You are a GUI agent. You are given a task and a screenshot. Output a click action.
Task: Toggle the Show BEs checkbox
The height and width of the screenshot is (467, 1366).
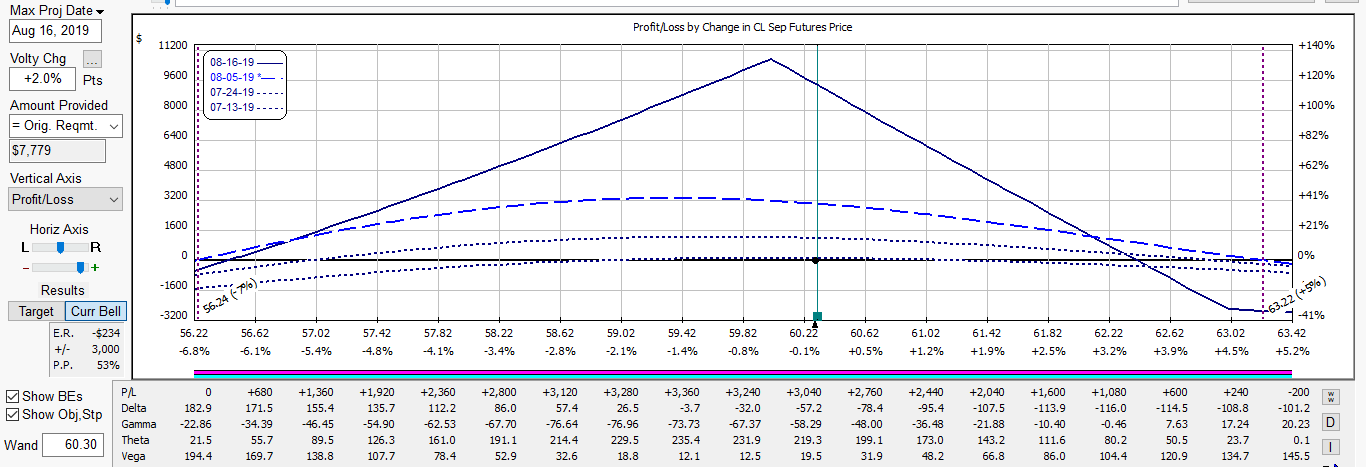[x=12, y=396]
